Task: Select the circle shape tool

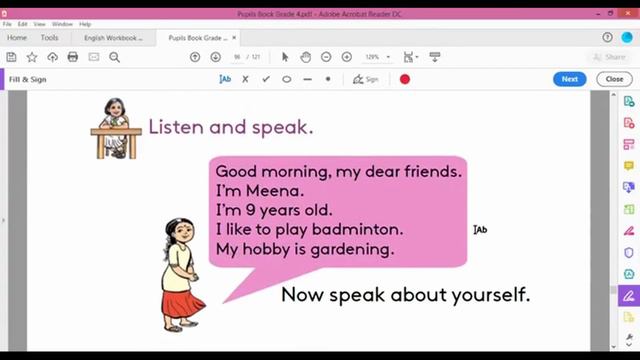Action: [287, 79]
